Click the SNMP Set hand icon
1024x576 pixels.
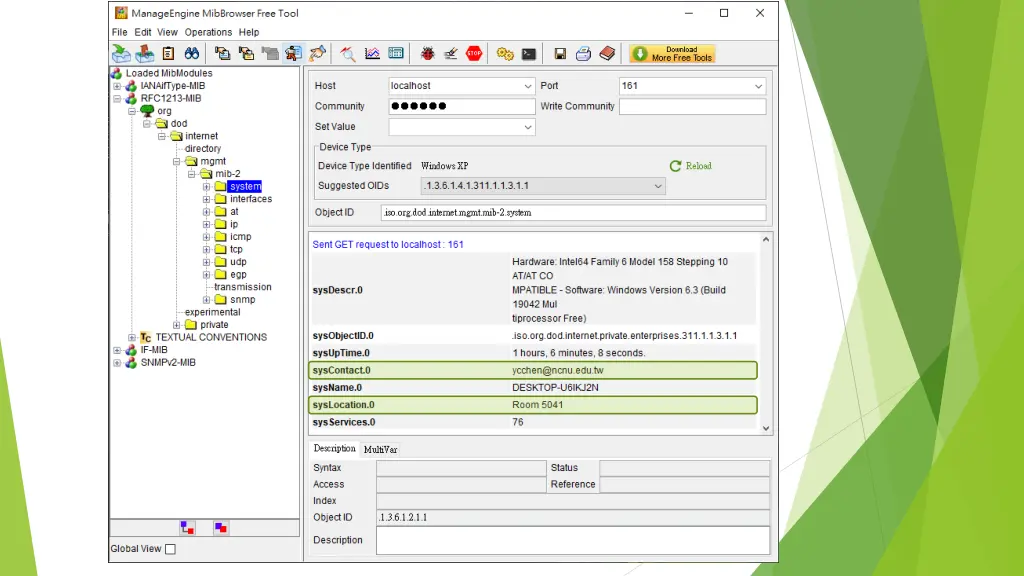tap(317, 54)
